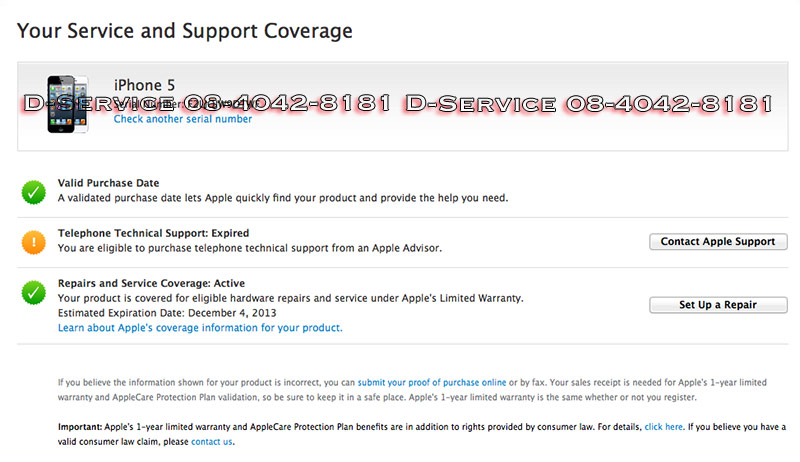Select the bold Important: label
The height and width of the screenshot is (462, 800).
coord(80,427)
